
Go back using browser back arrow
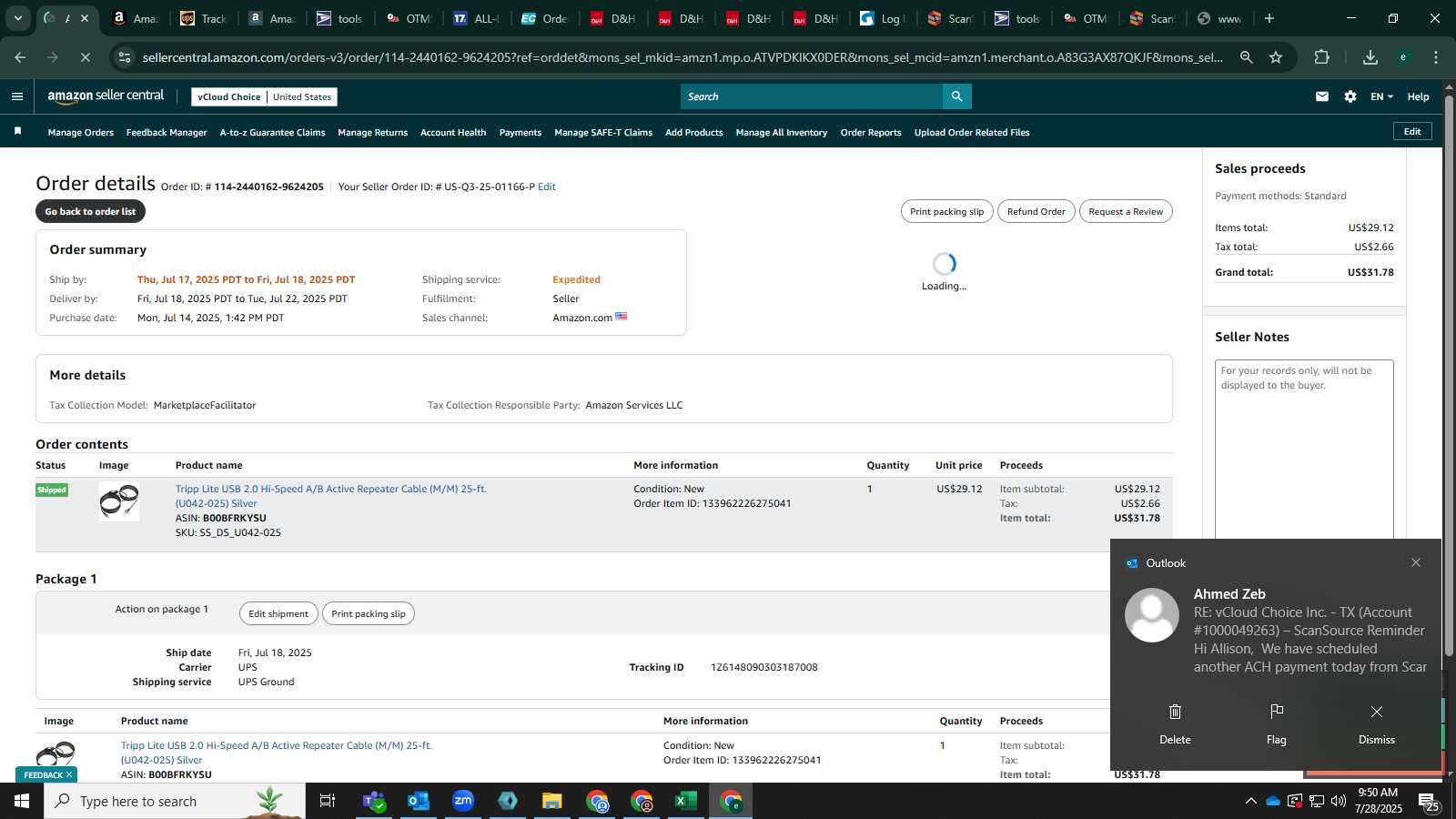coord(20,57)
